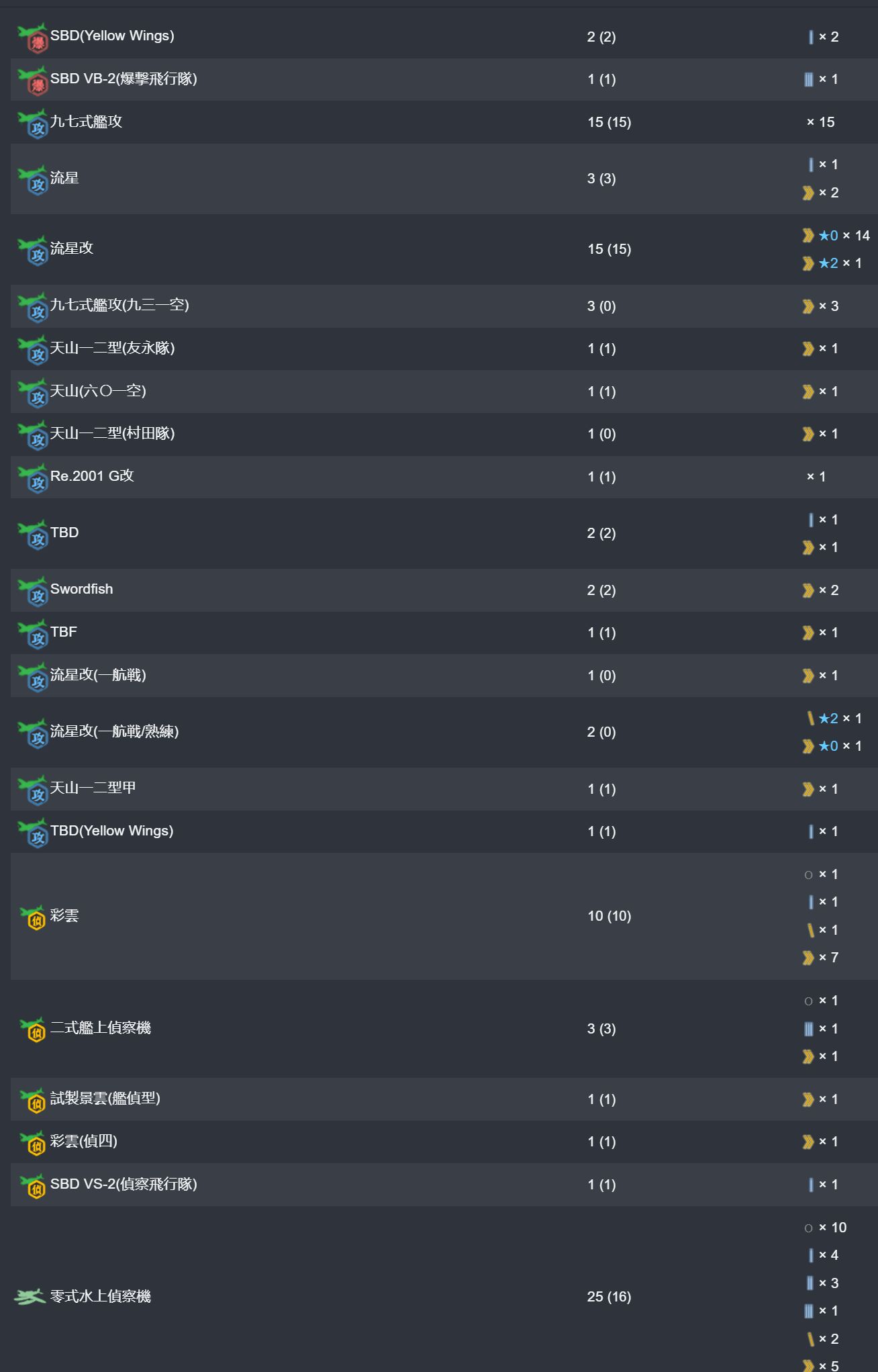Select the 流星改(一航戦/熟練) name
This screenshot has height=1372, width=878.
coord(115,731)
